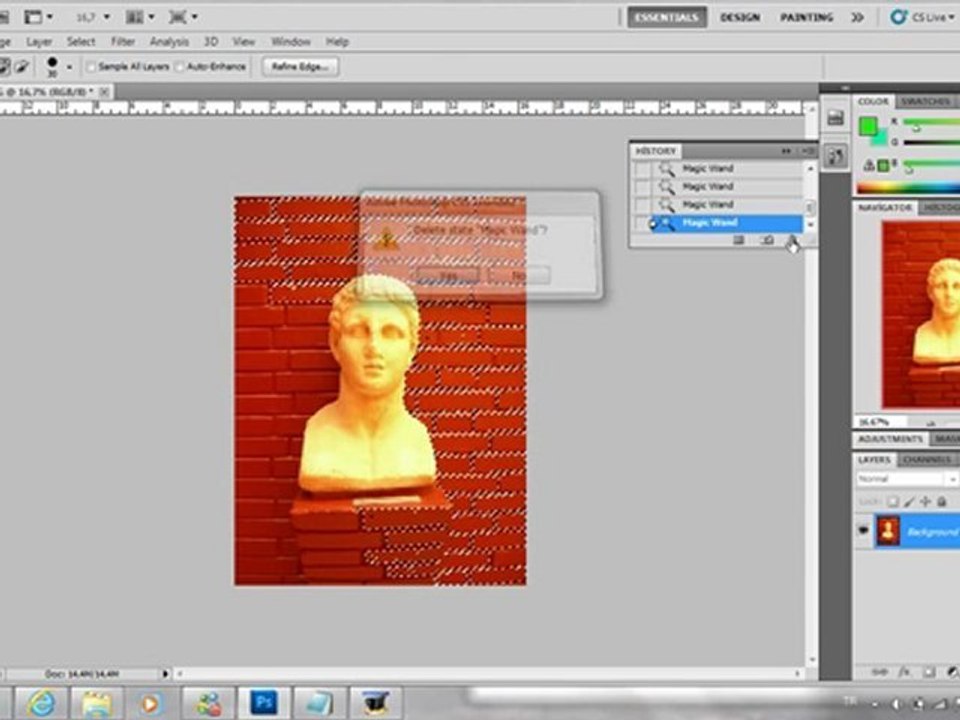Open the Filter menu

click(122, 42)
